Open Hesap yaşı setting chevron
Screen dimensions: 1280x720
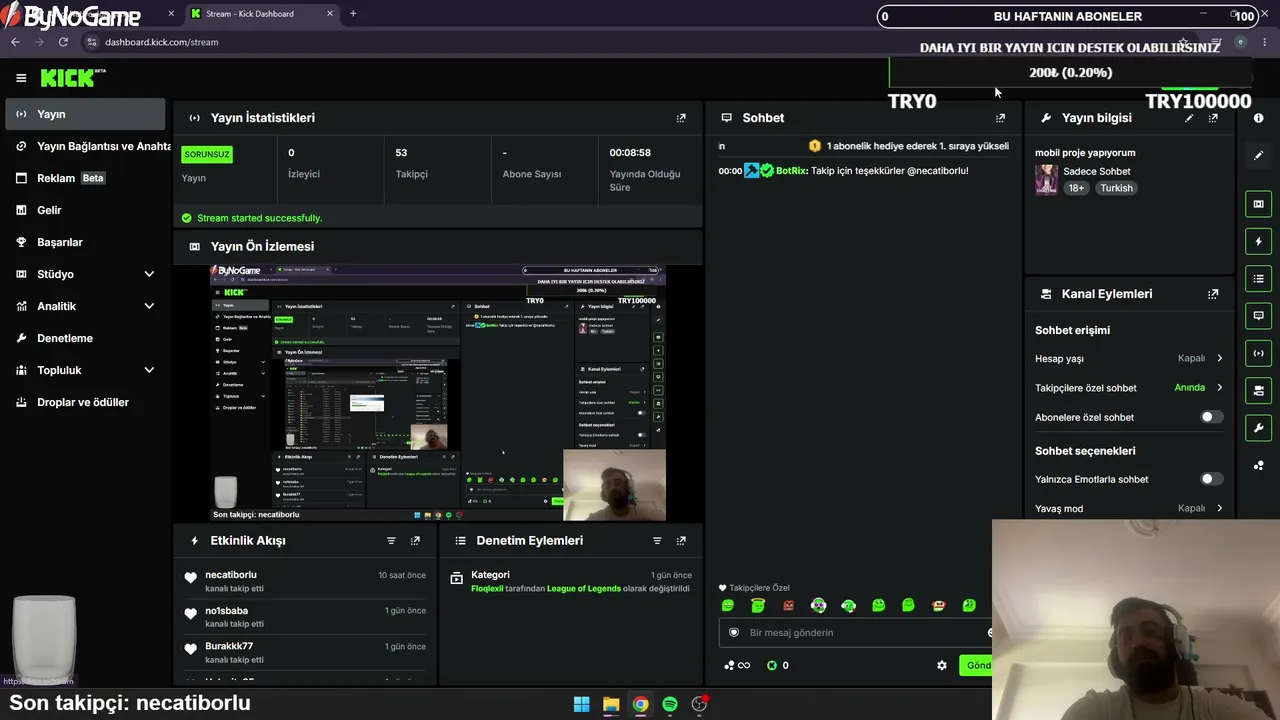pyautogui.click(x=1219, y=358)
